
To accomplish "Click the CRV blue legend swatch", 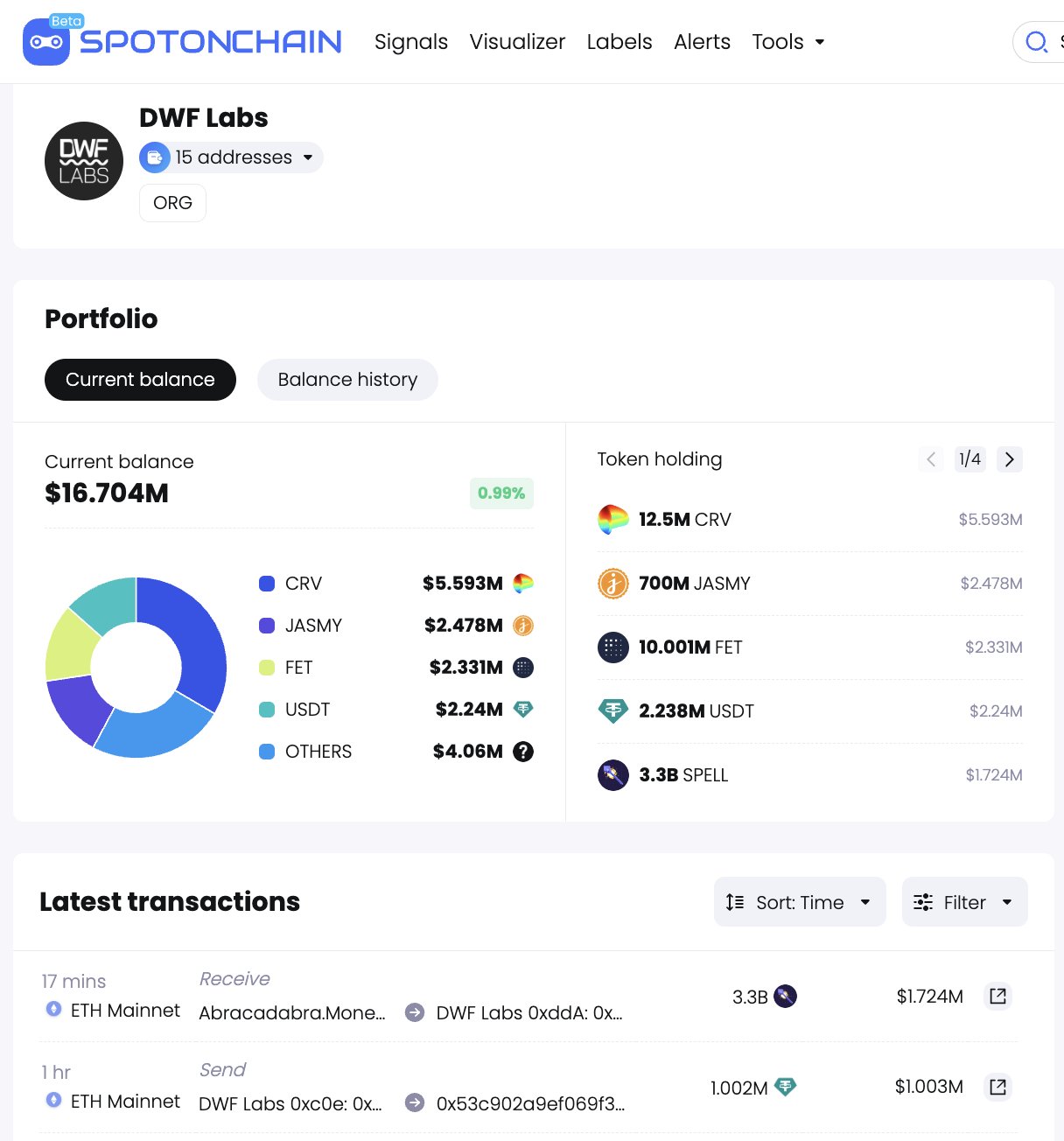I will 267,584.
